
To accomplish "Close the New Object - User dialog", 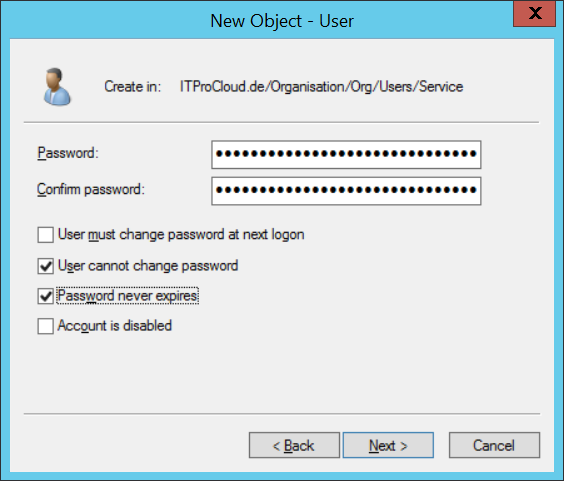I will point(535,14).
